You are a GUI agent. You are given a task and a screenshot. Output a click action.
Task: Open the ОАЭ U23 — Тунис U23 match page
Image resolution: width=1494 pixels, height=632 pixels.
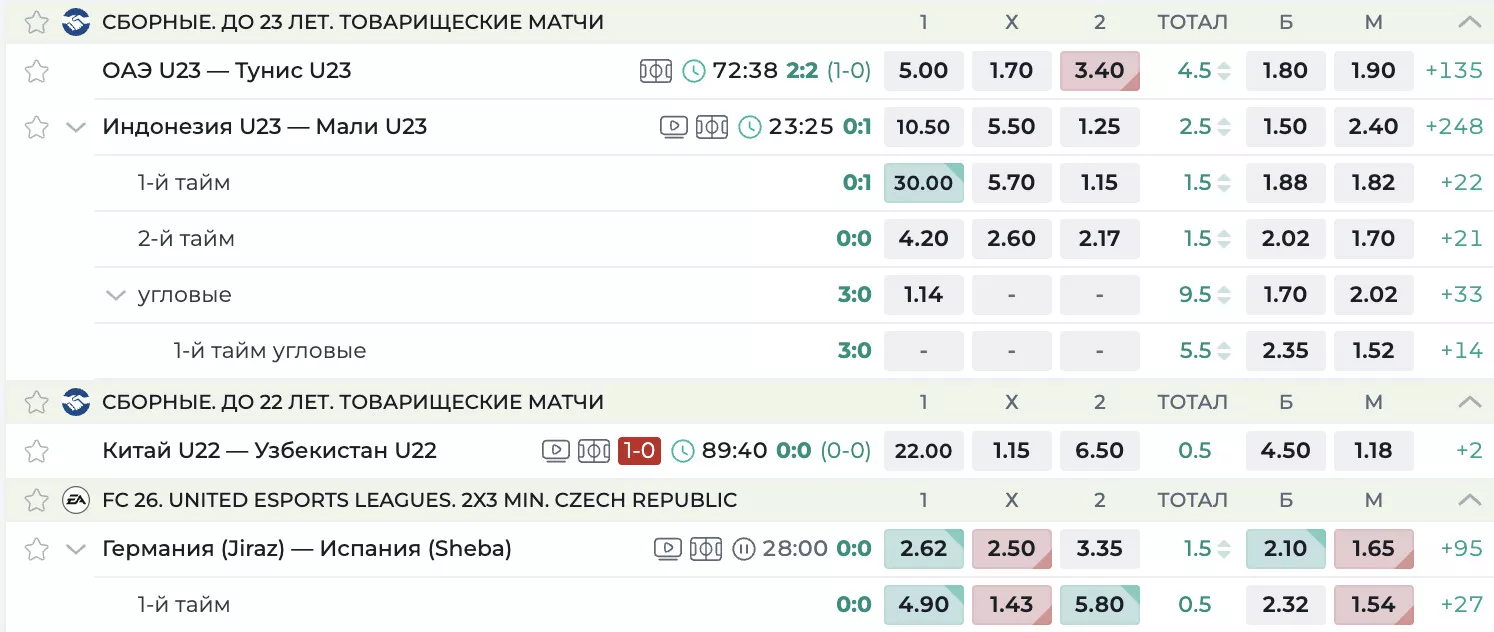point(227,71)
